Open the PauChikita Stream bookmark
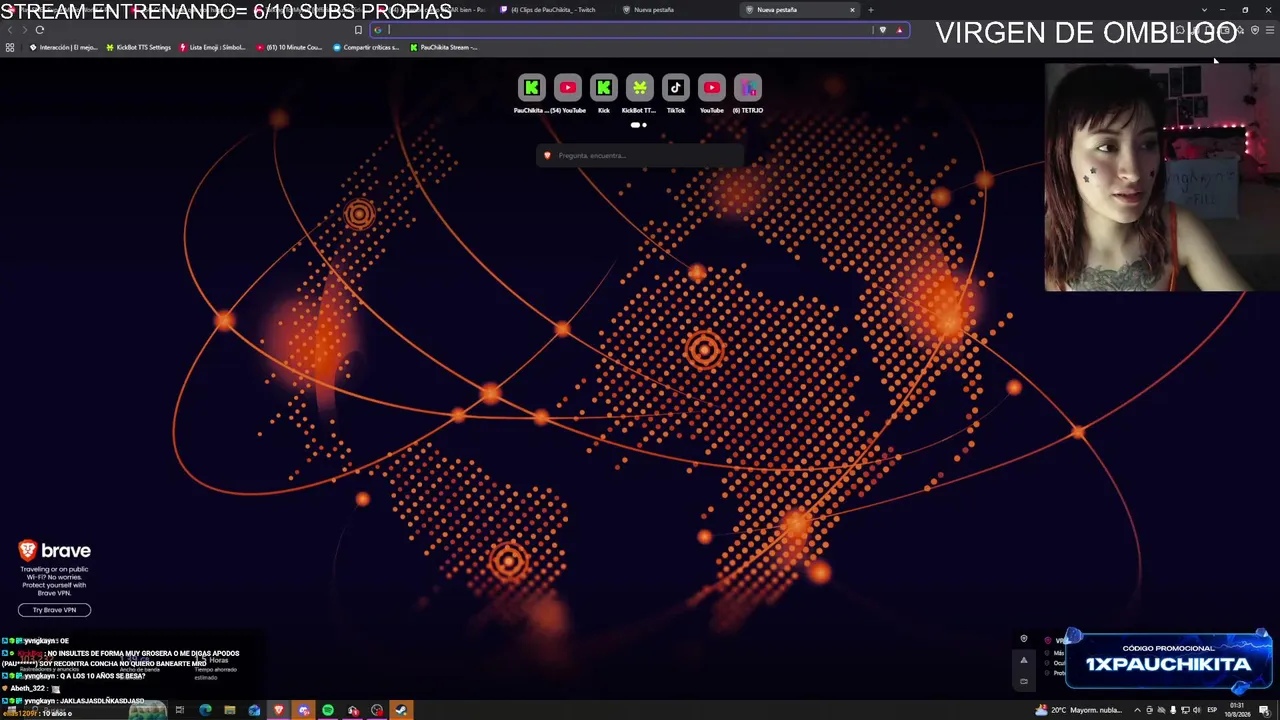The image size is (1280, 720). pos(443,47)
